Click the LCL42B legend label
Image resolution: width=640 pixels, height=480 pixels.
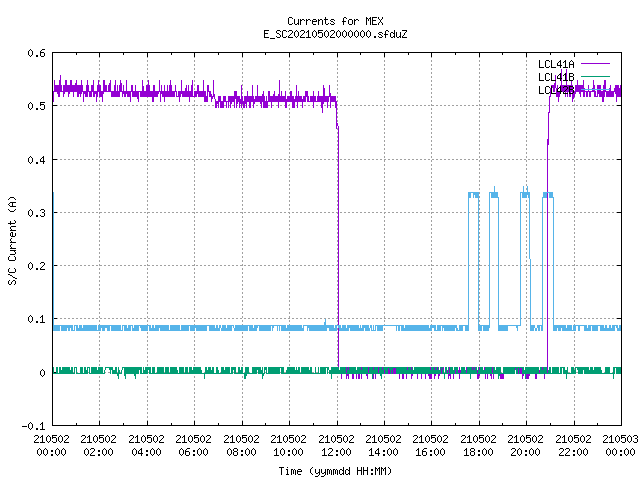tap(556, 90)
